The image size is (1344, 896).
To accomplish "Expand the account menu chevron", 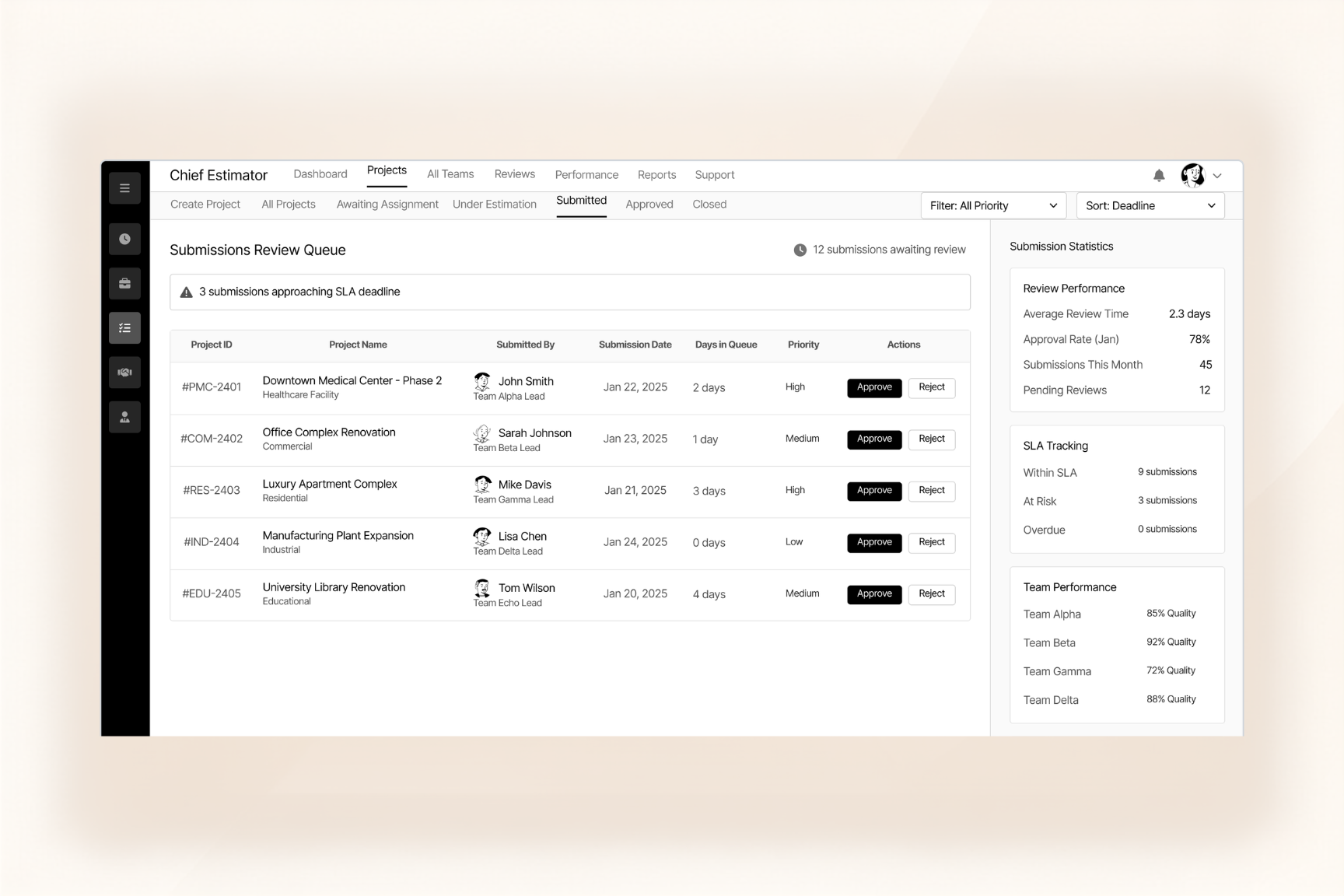I will 1217,176.
